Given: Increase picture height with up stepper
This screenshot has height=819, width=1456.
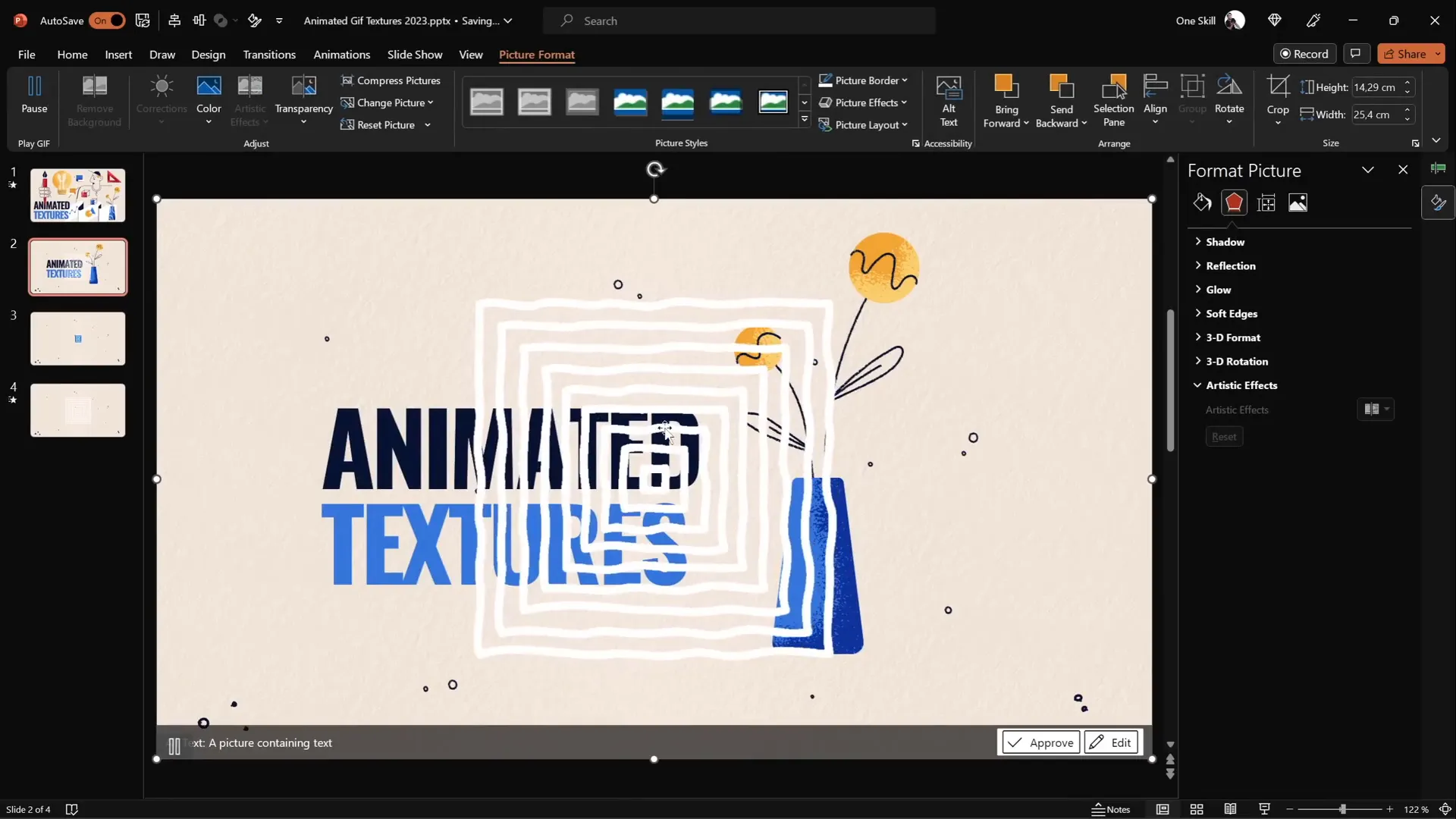Looking at the screenshot, I should point(1407,83).
